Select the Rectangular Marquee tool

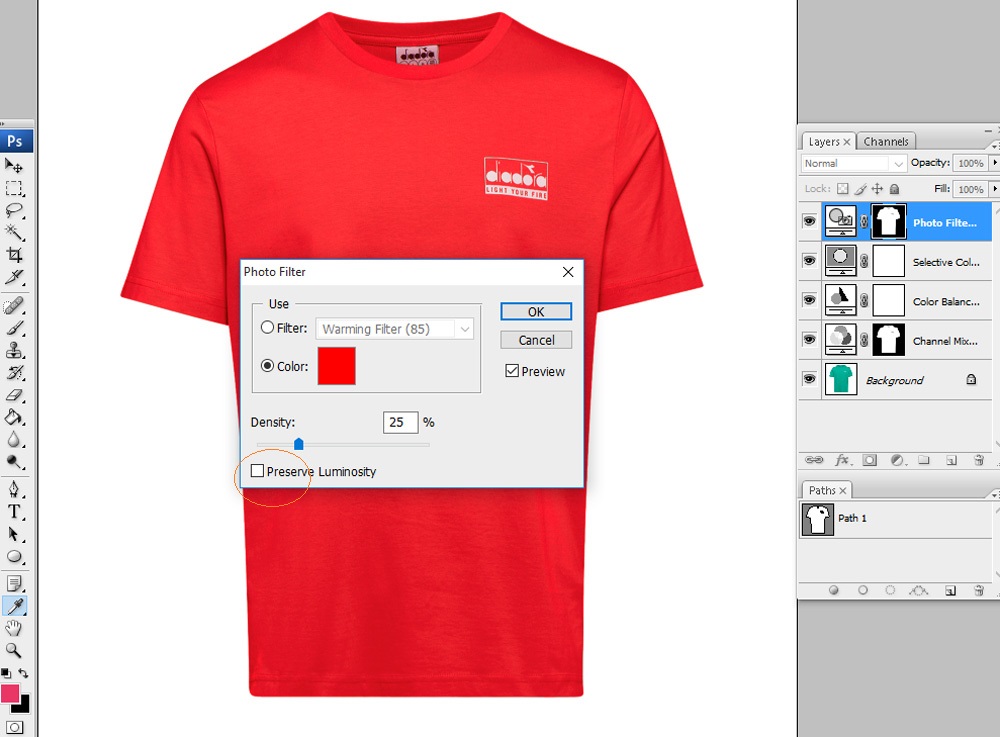(x=13, y=188)
